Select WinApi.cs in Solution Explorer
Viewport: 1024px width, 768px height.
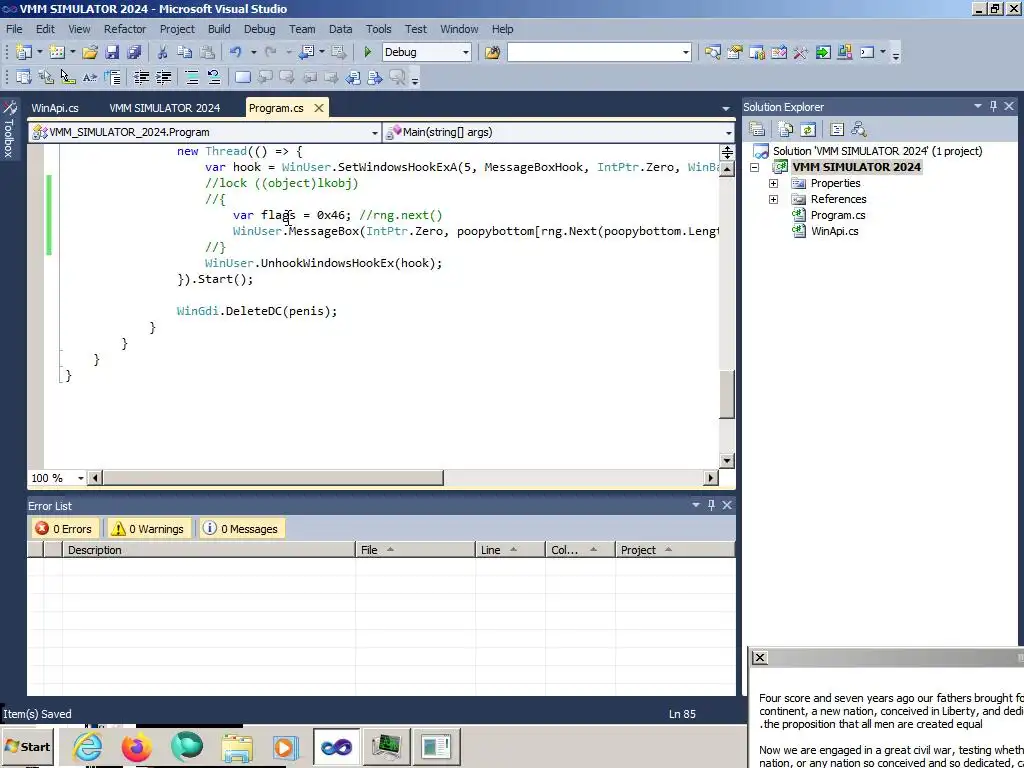coord(834,231)
